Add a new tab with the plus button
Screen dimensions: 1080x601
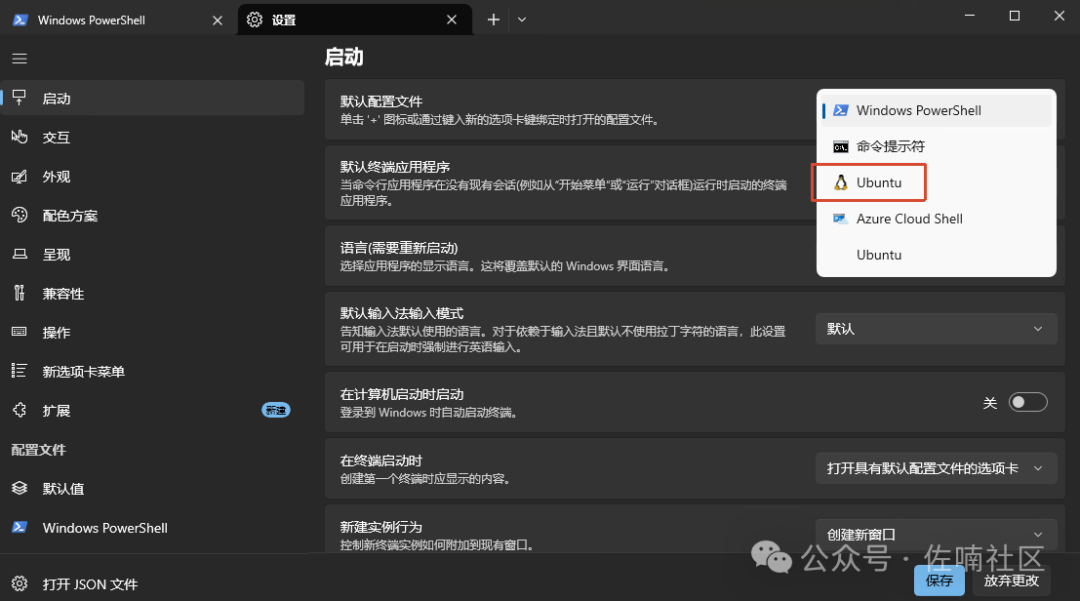click(493, 20)
